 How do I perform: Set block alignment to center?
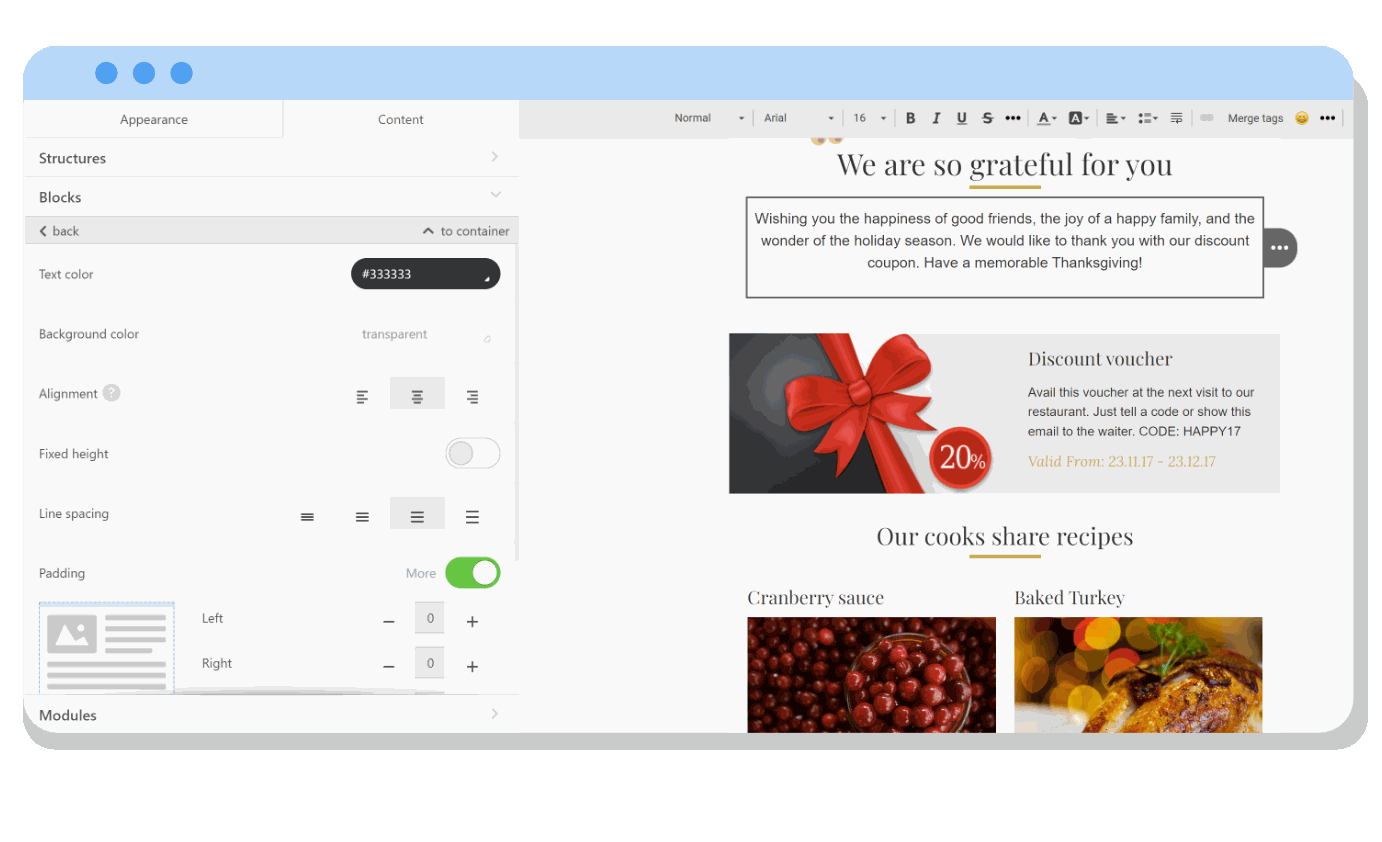coord(417,394)
